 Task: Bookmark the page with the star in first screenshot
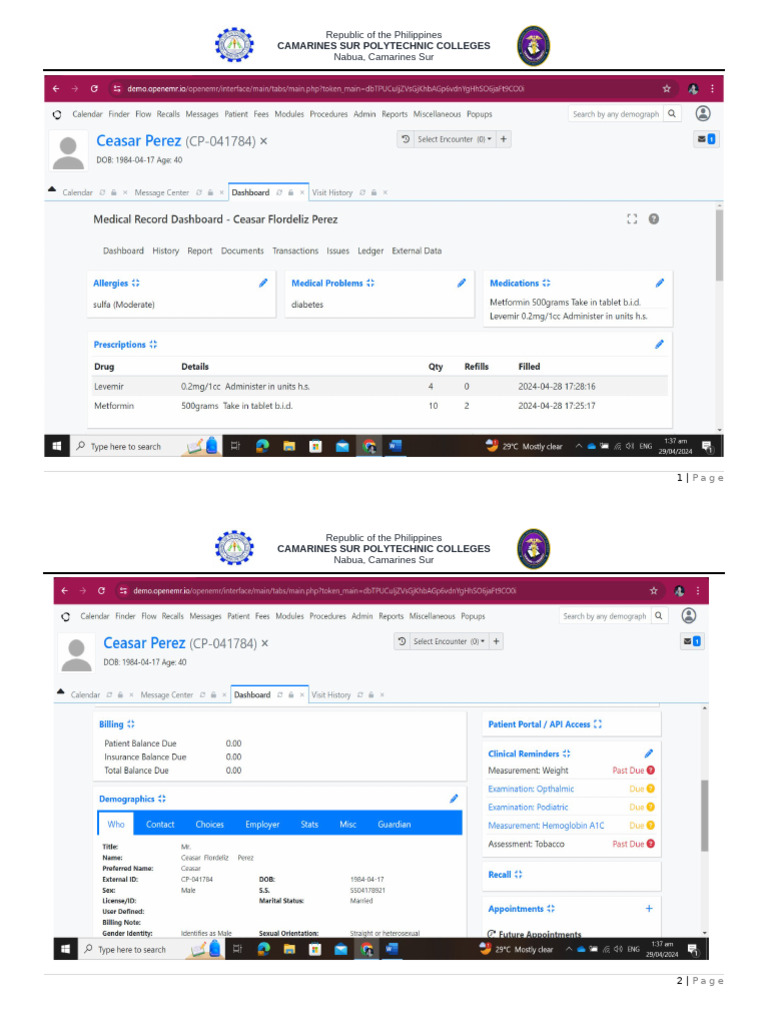666,89
